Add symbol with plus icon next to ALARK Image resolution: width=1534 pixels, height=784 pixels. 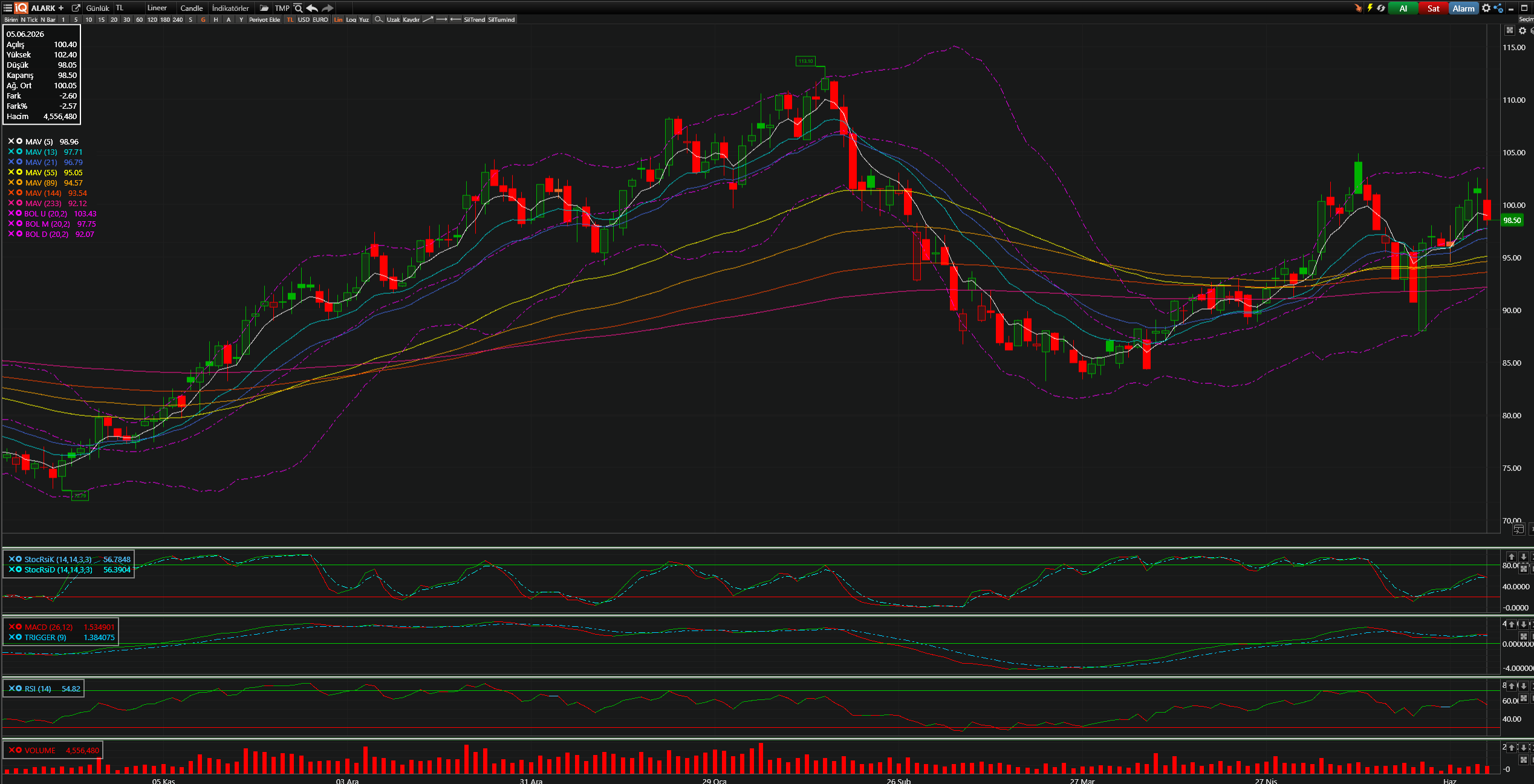(x=61, y=8)
